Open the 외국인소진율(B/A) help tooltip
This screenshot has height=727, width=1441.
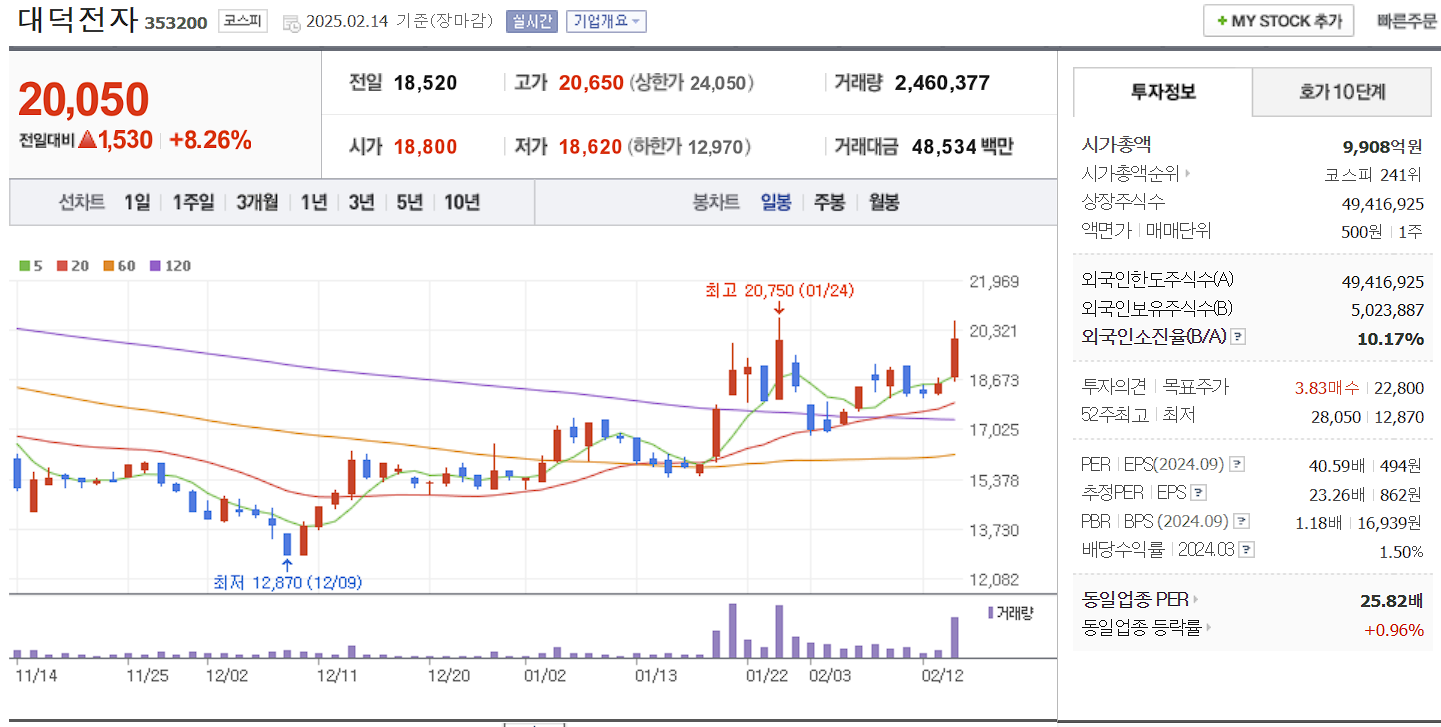tap(1237, 337)
